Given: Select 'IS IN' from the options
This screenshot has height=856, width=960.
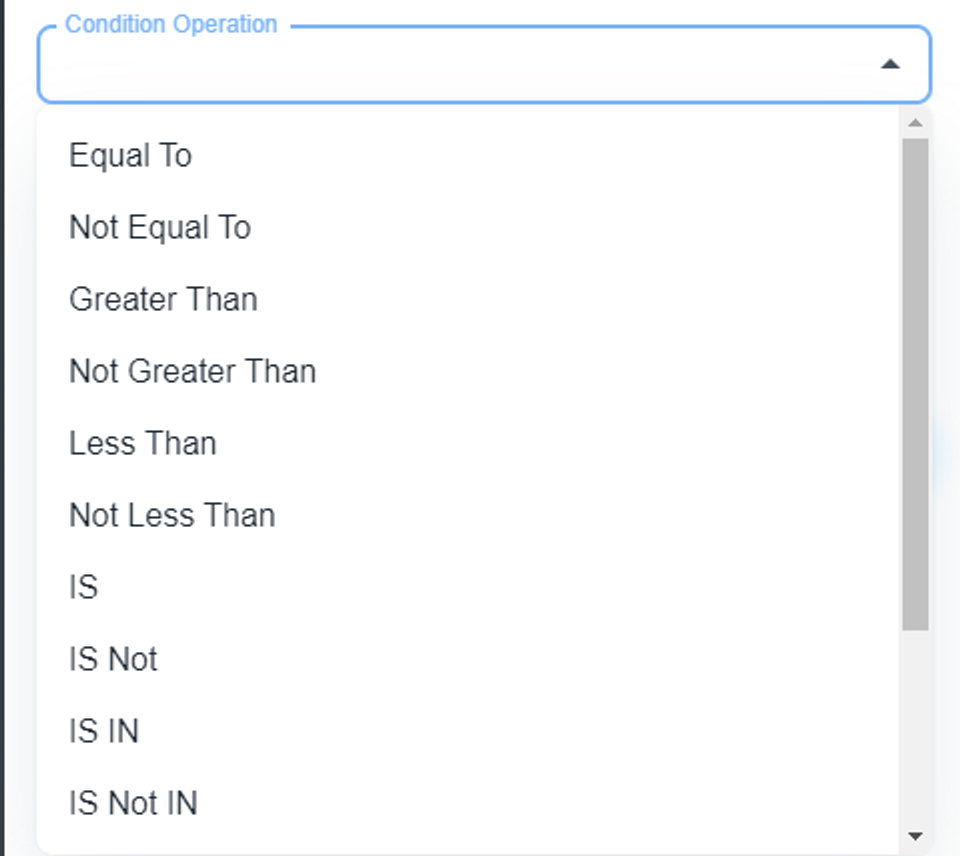Looking at the screenshot, I should coord(104,732).
